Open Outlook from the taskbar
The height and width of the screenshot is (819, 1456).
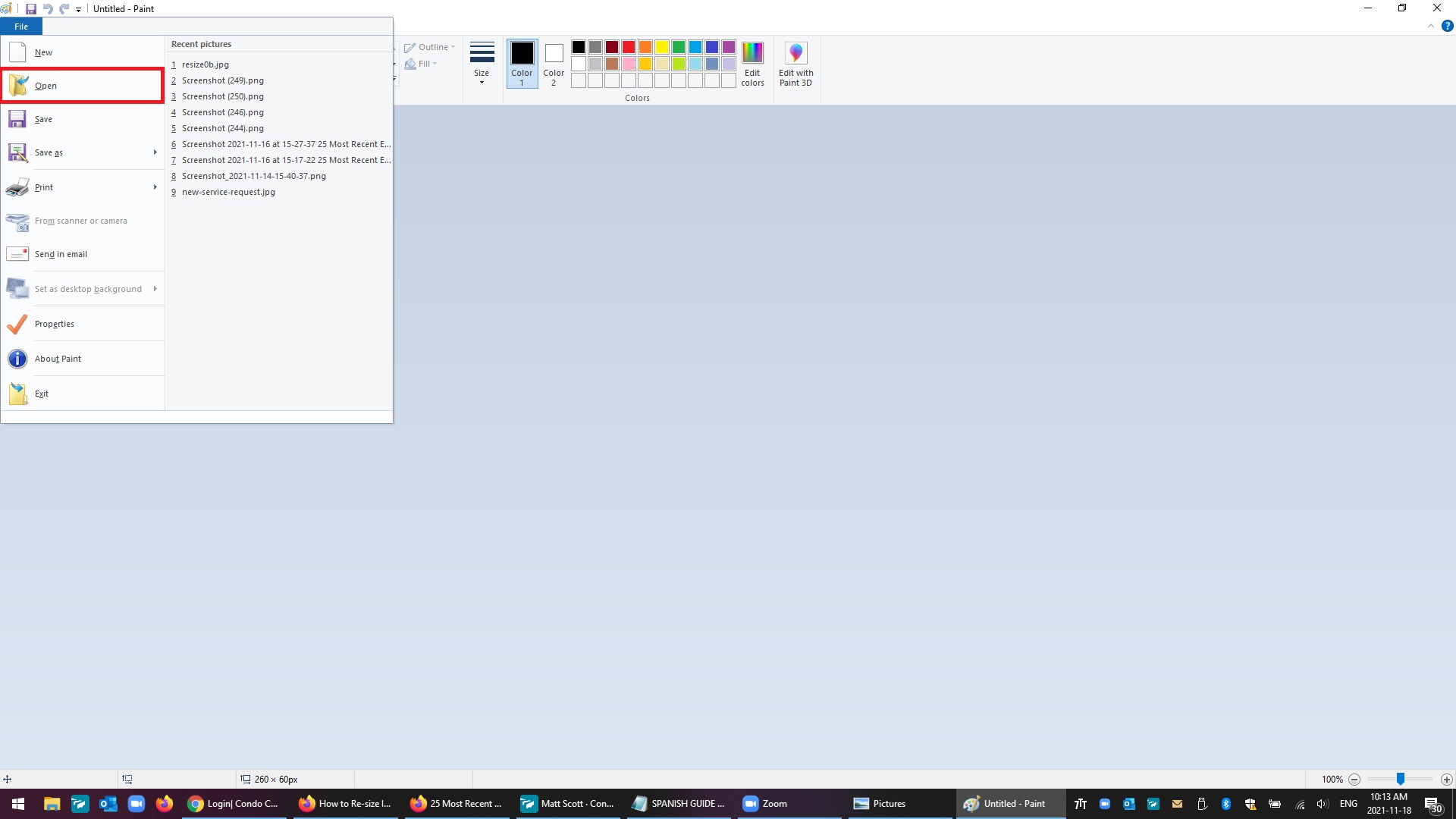point(108,804)
